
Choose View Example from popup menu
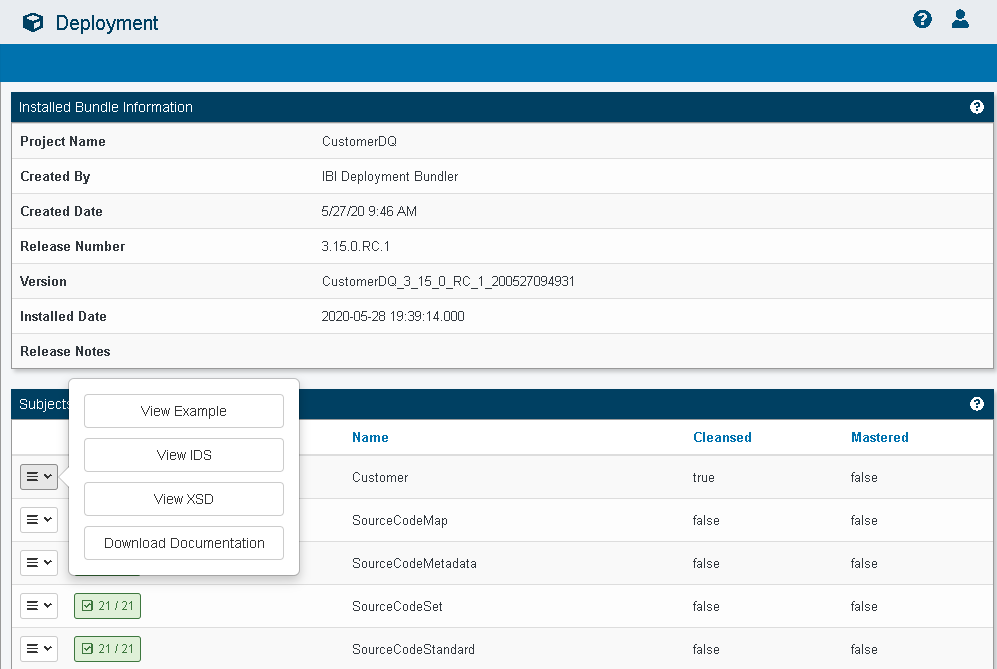pyautogui.click(x=184, y=411)
